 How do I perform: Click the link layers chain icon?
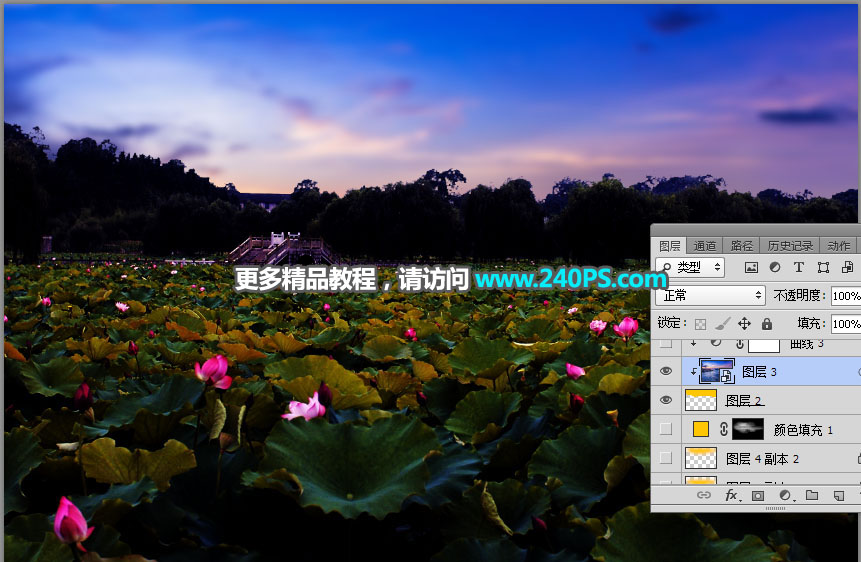[703, 495]
